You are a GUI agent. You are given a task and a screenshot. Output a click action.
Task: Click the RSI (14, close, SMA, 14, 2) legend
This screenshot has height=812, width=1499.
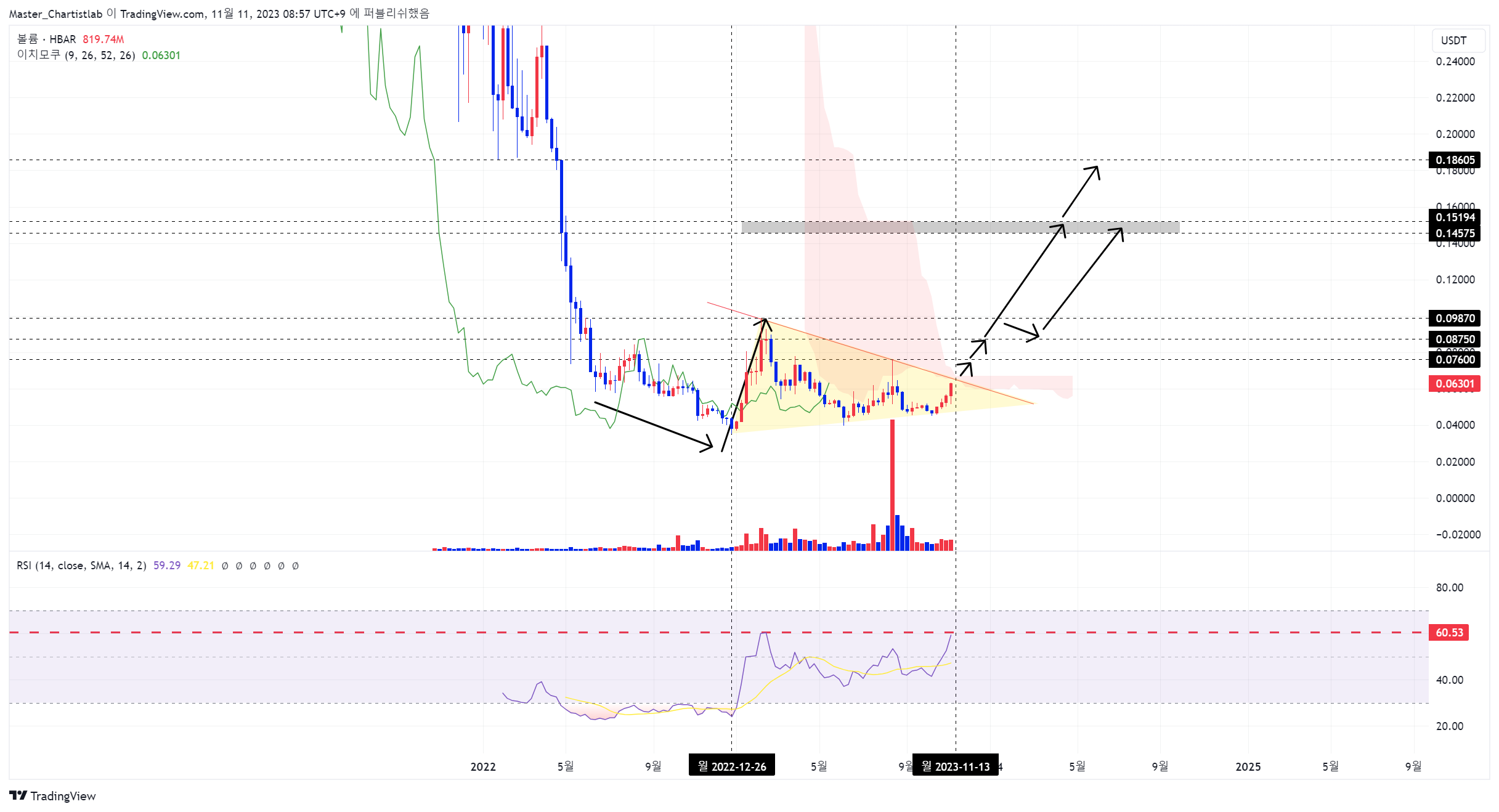pos(81,565)
